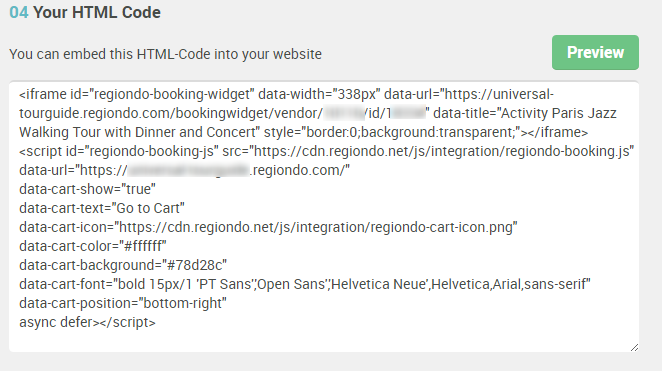
Task: Click the "04" step number
Action: [19, 12]
